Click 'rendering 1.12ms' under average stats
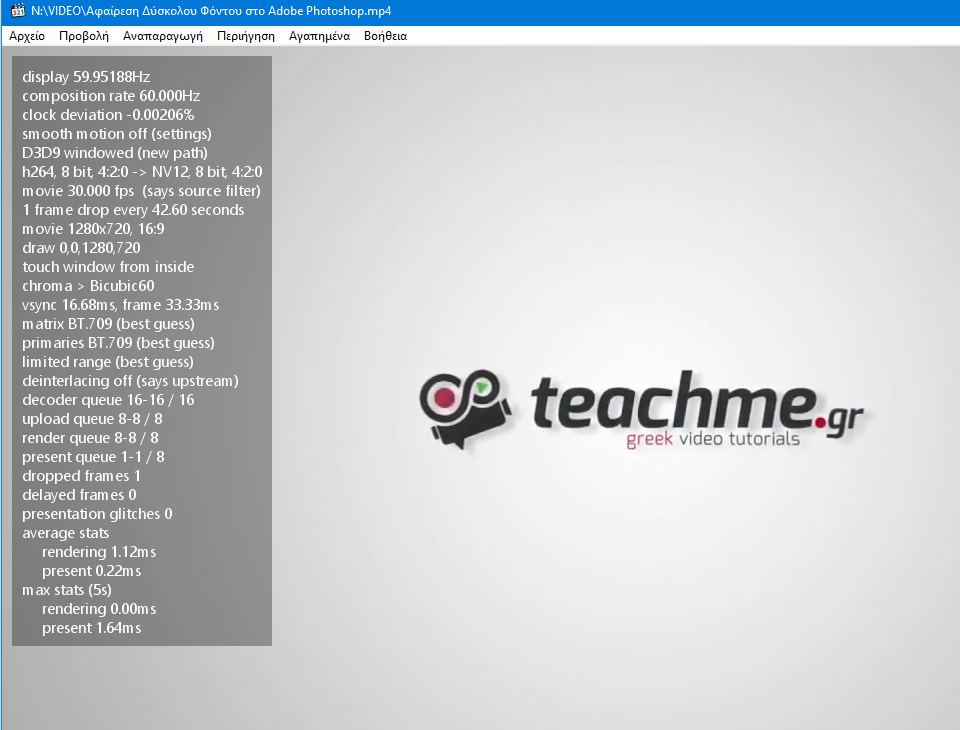Screen dimensions: 960x730 pos(99,552)
